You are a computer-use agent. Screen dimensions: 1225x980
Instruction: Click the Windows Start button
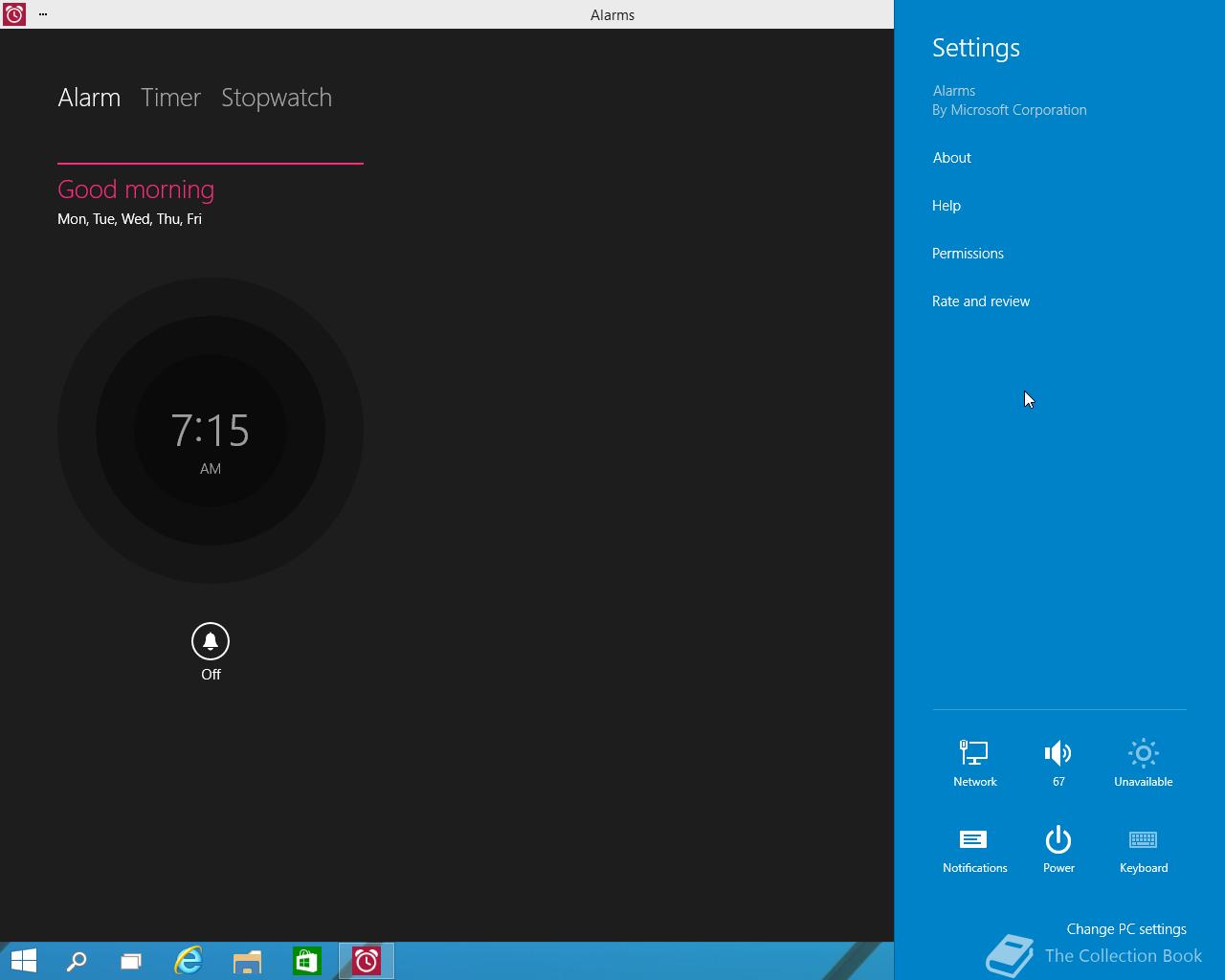point(23,961)
